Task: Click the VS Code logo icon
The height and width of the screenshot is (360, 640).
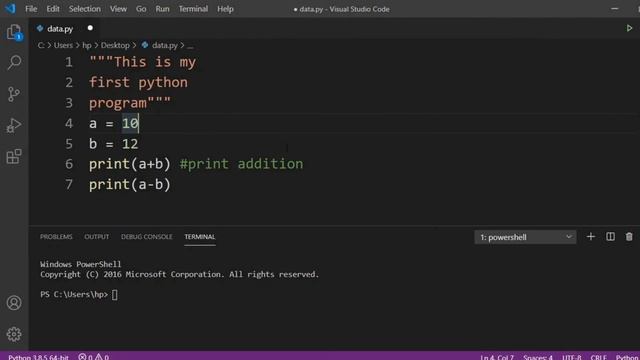Action: coord(10,9)
